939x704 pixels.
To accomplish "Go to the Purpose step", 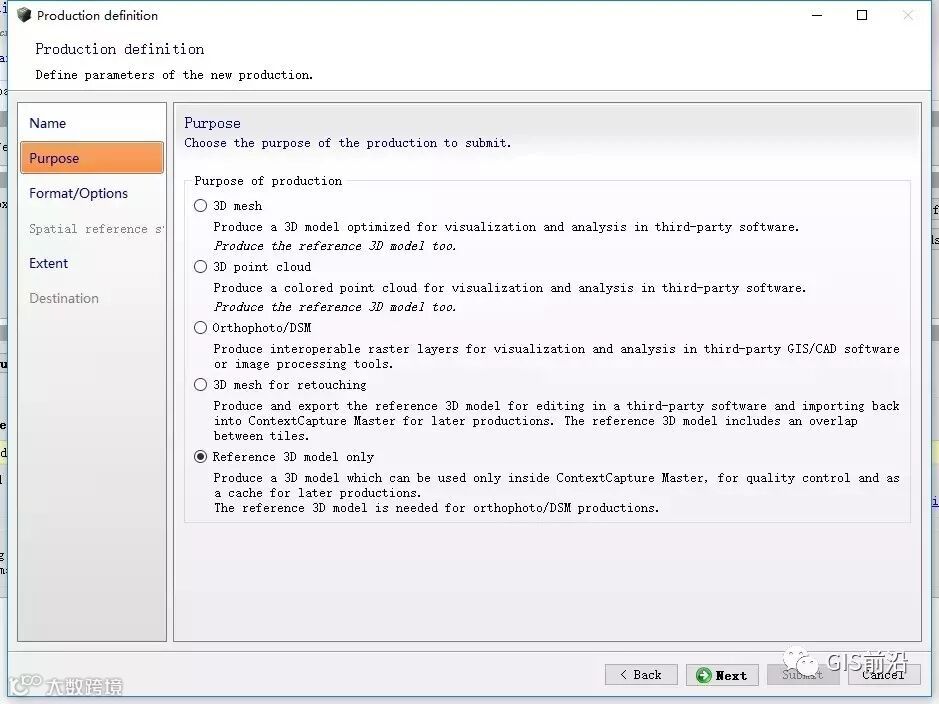I will pyautogui.click(x=92, y=158).
